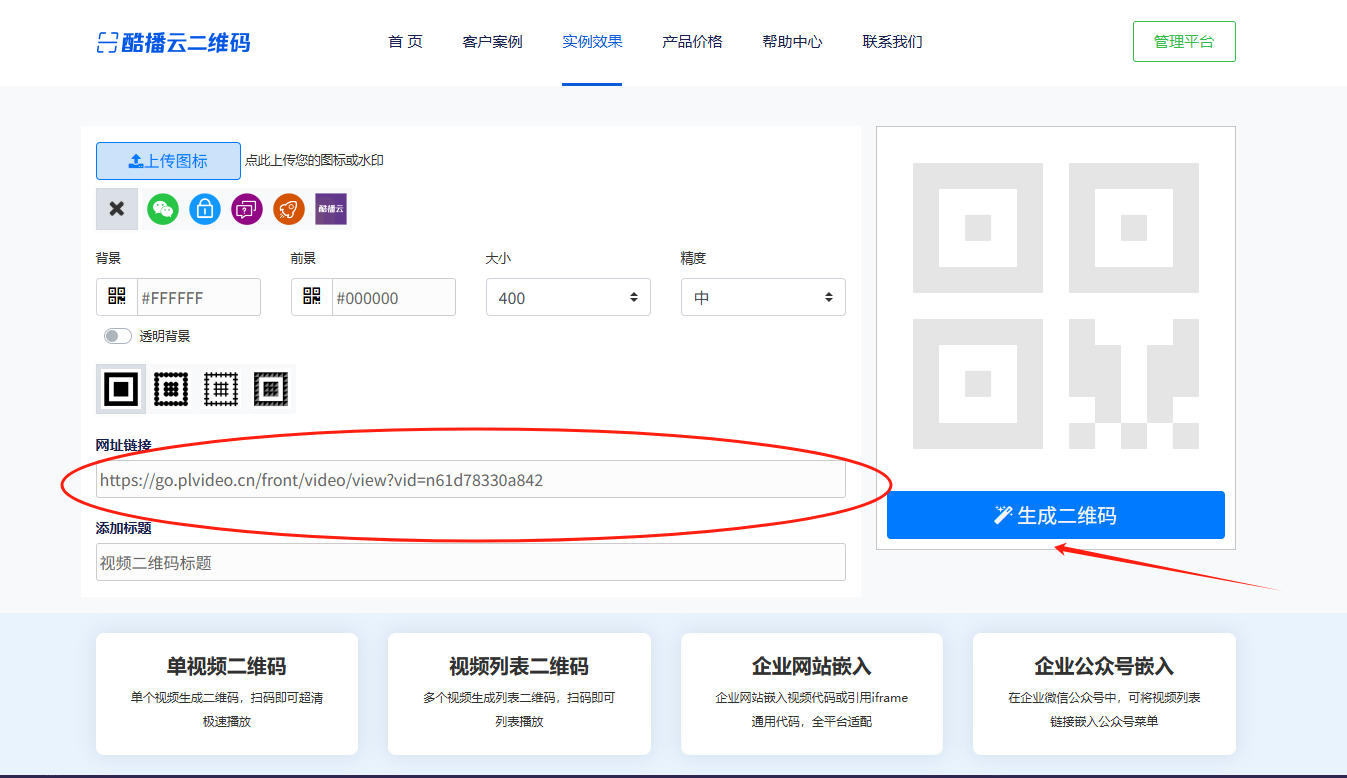
Task: Open 实例效果 in the navigation
Action: [592, 42]
